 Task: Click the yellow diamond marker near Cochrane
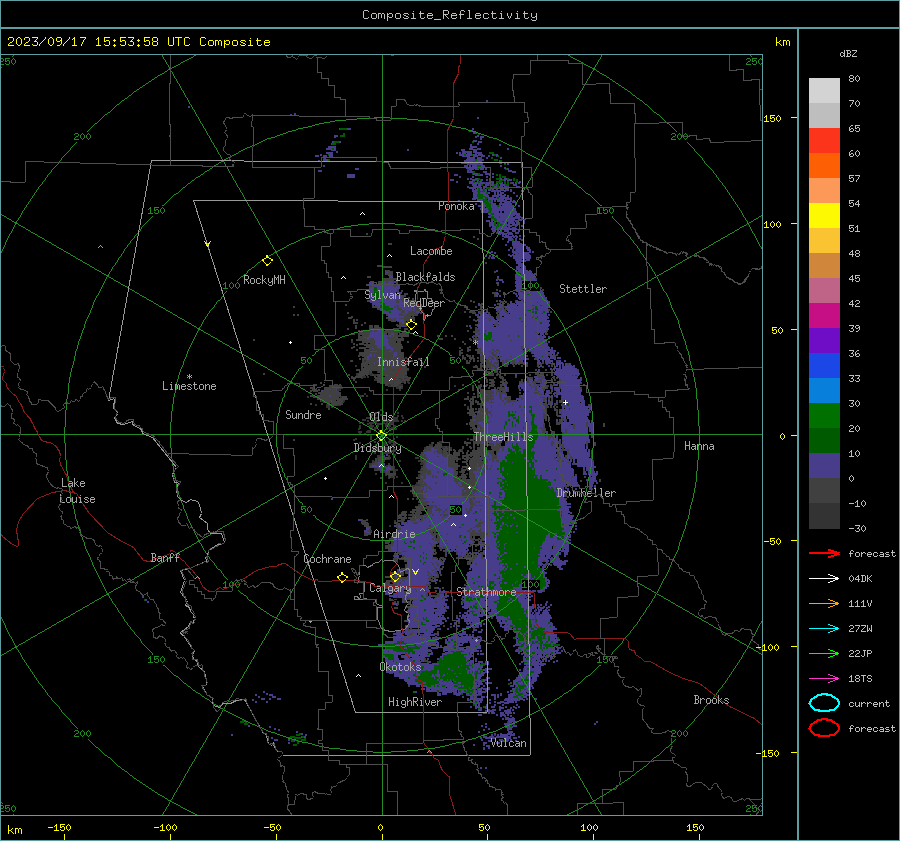click(x=343, y=577)
